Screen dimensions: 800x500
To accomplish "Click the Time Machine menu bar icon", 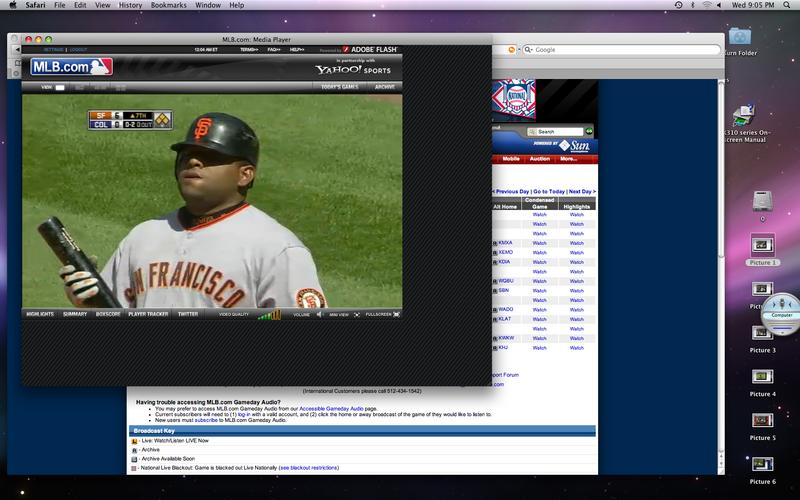I will 678,5.
